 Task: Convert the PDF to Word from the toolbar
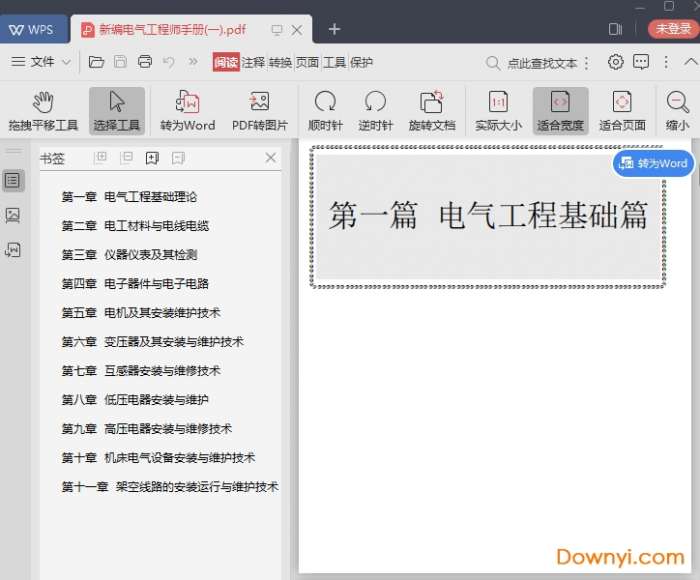[x=188, y=111]
